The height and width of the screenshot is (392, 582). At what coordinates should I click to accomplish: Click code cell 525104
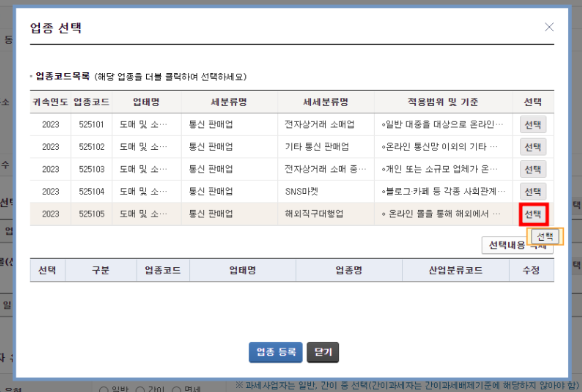pyautogui.click(x=91, y=192)
